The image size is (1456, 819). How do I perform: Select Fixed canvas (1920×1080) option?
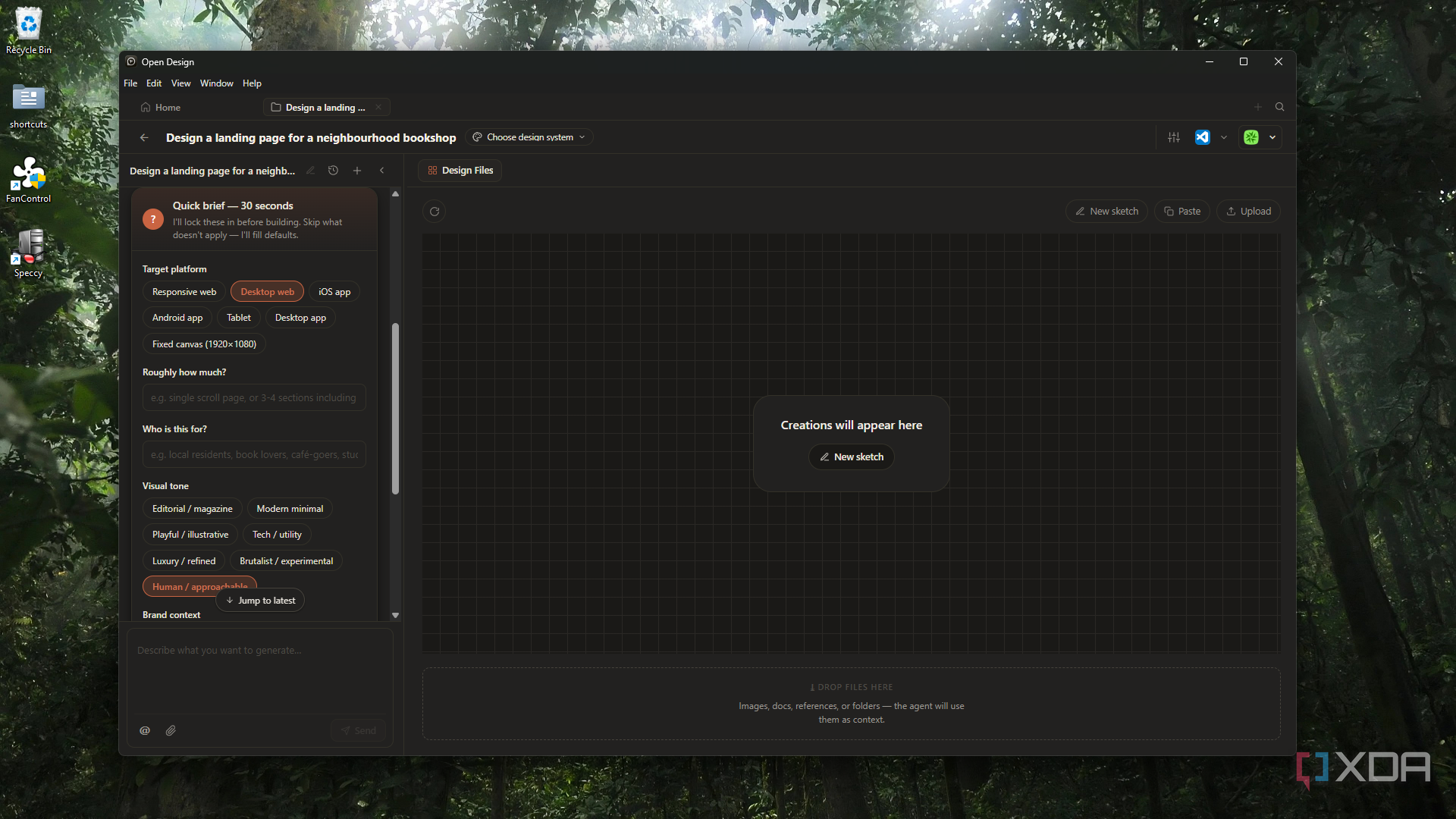[x=204, y=344]
